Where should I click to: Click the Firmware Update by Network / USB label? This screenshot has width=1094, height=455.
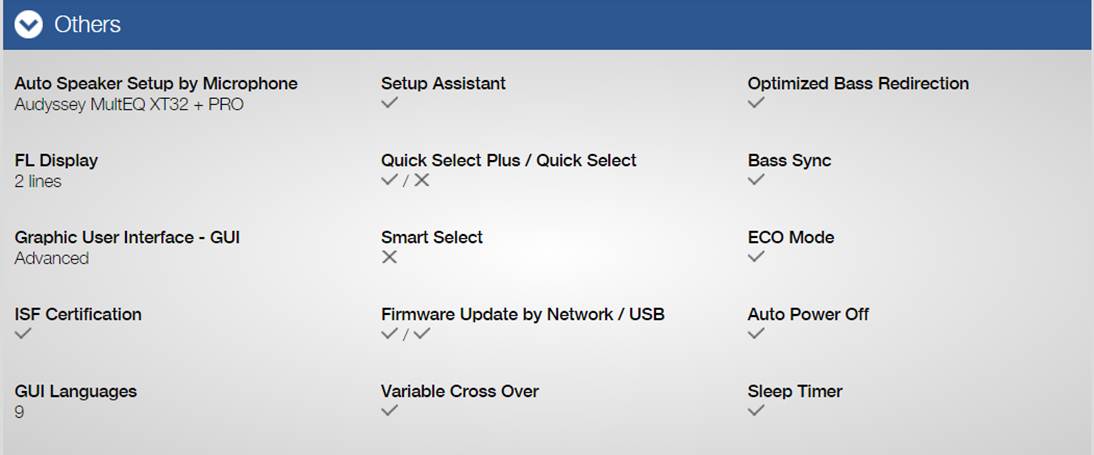point(523,314)
